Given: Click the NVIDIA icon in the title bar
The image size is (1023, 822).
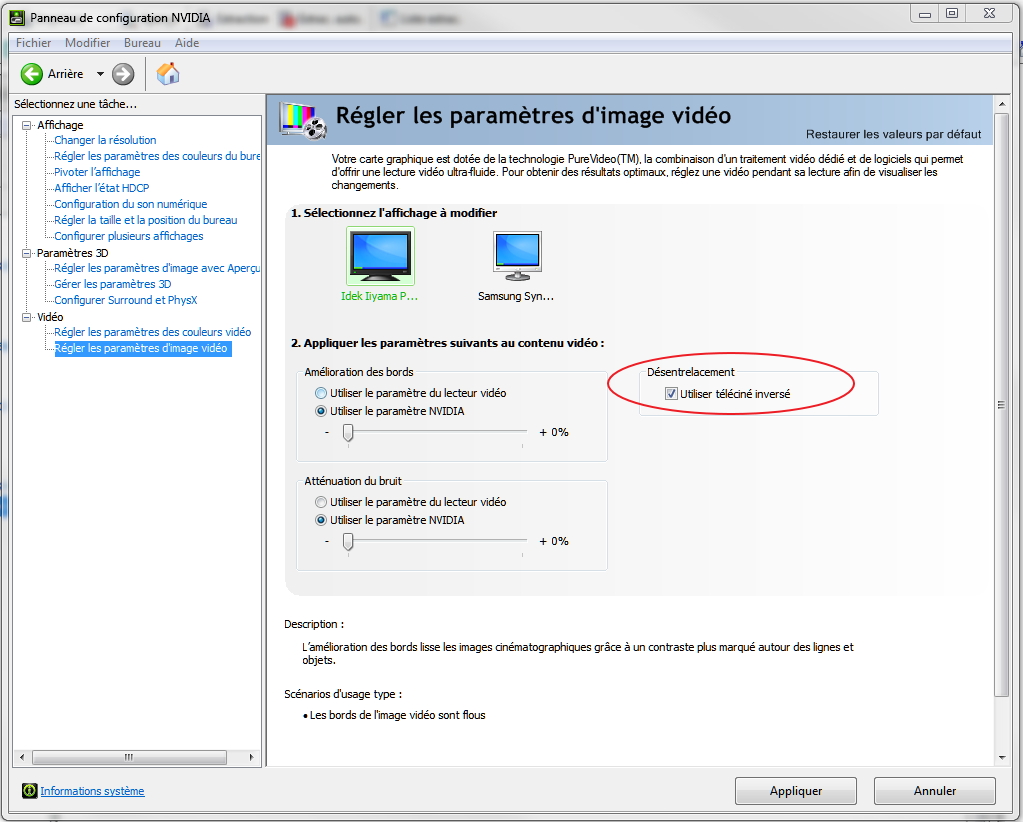Looking at the screenshot, I should (18, 18).
